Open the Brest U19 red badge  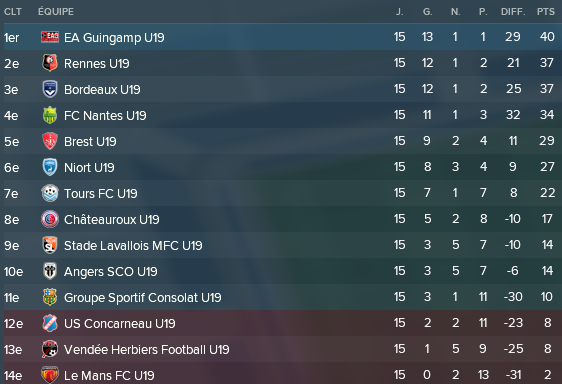(x=50, y=141)
